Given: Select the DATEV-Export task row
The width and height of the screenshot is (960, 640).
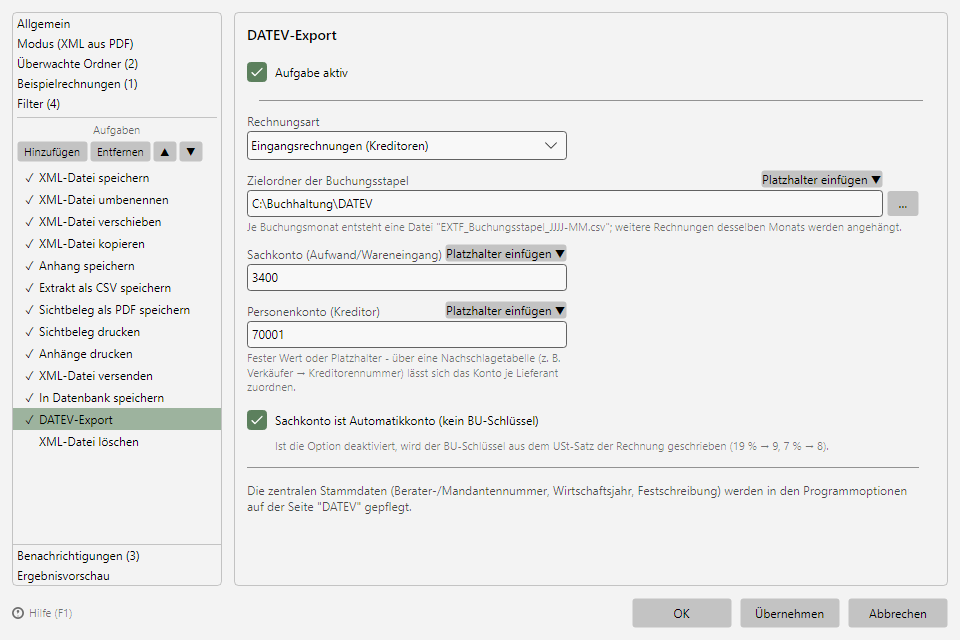Looking at the screenshot, I should [117, 420].
